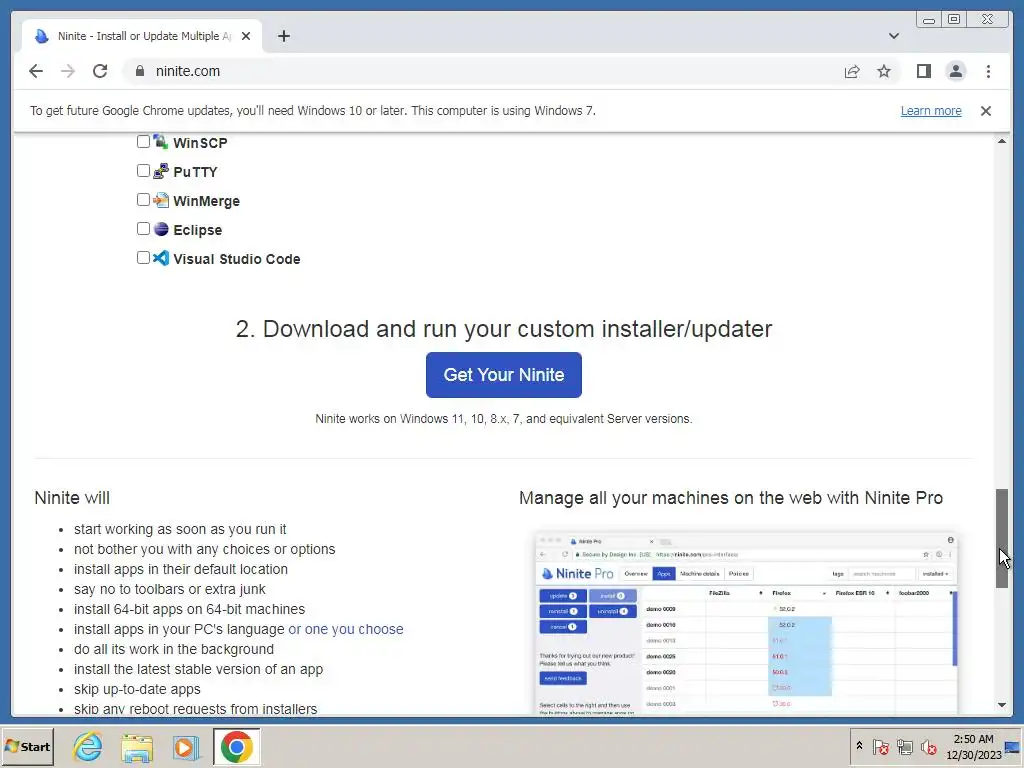Click the WinSCP app icon
The height and width of the screenshot is (768, 1024).
[161, 142]
